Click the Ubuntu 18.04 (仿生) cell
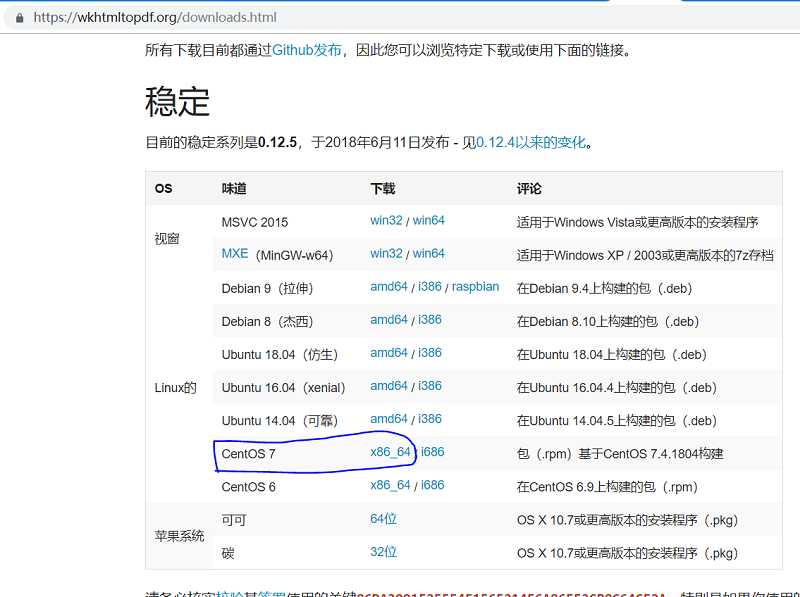 pos(280,355)
